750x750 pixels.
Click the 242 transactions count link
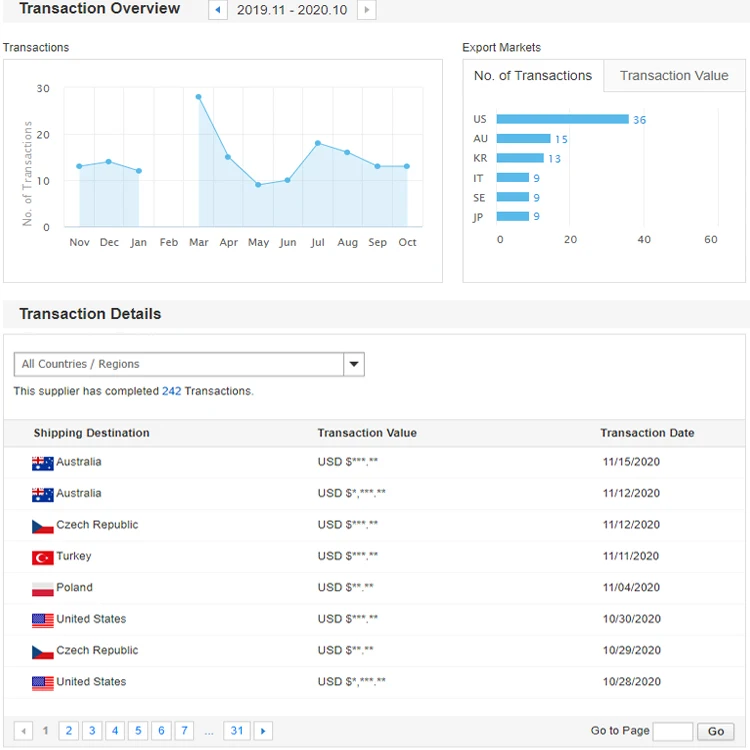tap(171, 391)
